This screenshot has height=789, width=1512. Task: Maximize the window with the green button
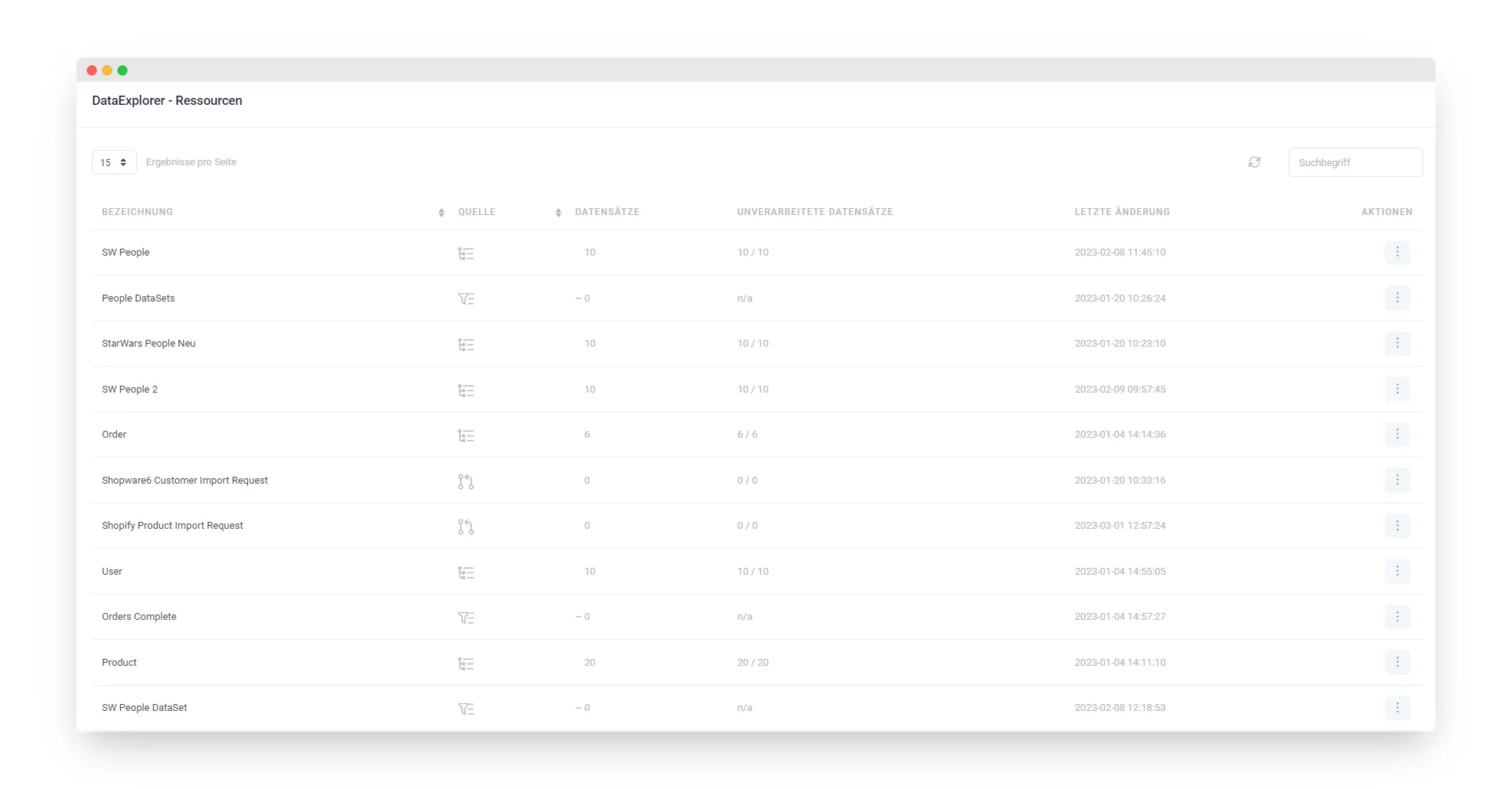122,70
